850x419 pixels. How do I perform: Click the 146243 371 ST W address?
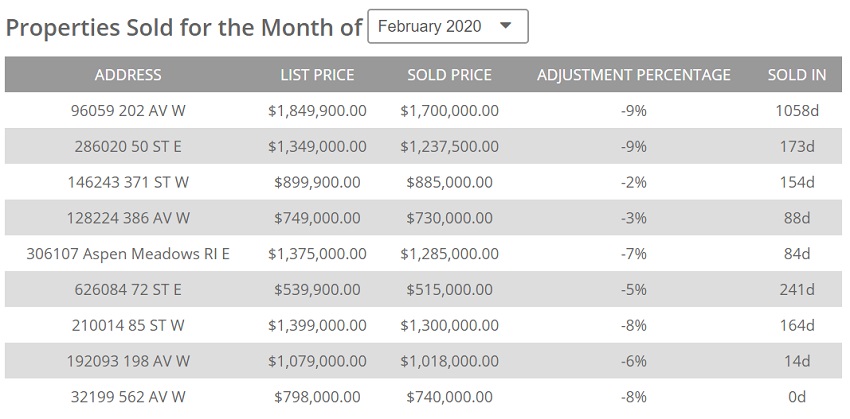[x=128, y=182]
